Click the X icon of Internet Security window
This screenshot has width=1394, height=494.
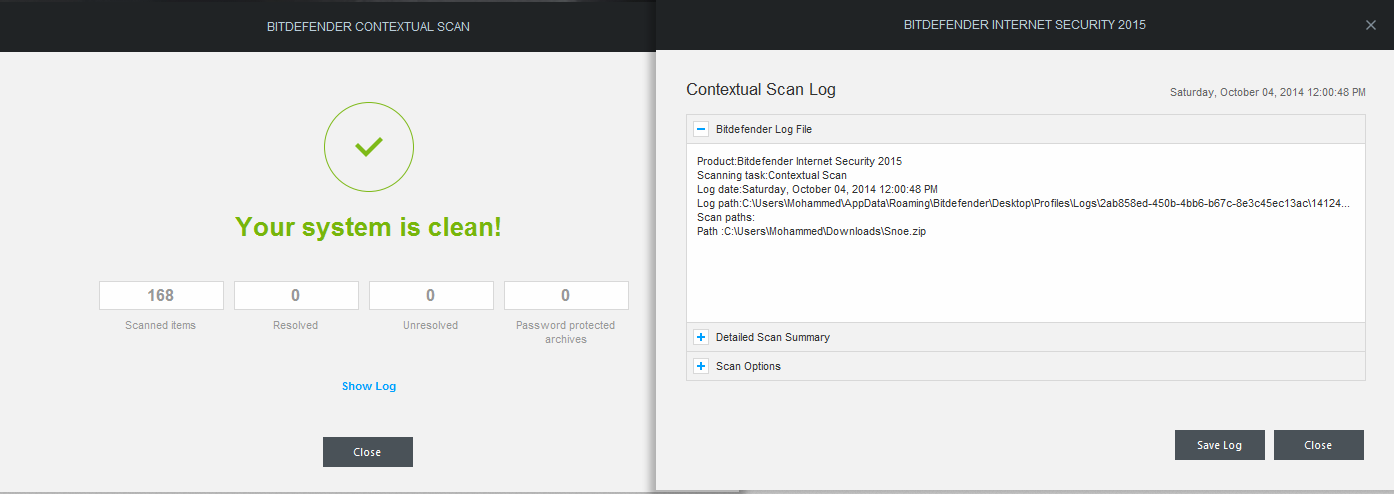(1371, 25)
